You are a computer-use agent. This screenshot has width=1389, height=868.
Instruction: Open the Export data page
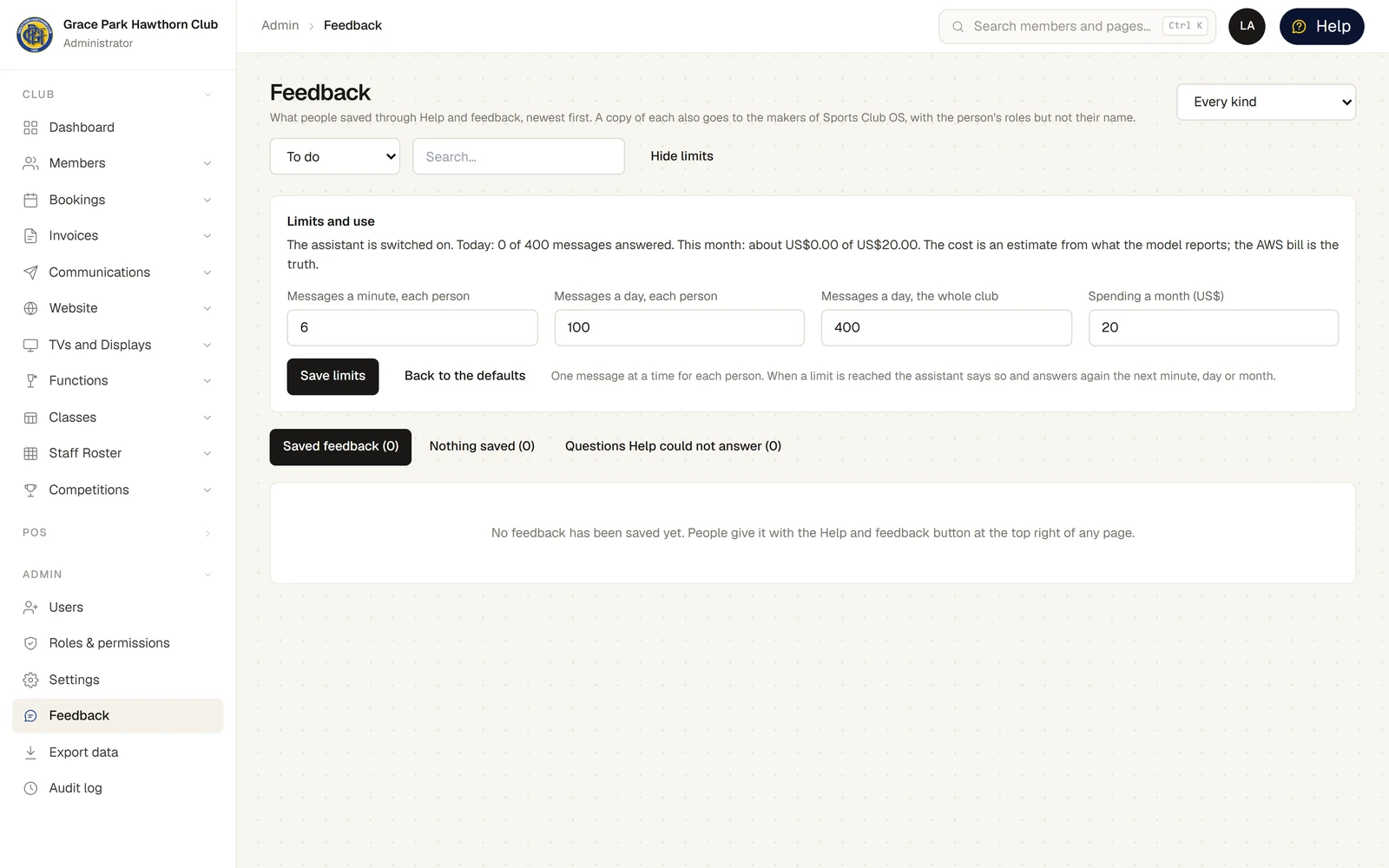click(x=118, y=753)
